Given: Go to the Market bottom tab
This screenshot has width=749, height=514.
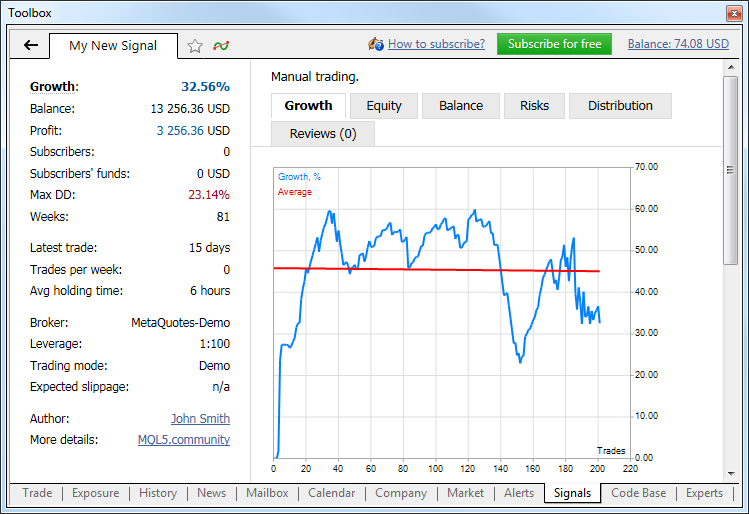Looking at the screenshot, I should click(465, 493).
